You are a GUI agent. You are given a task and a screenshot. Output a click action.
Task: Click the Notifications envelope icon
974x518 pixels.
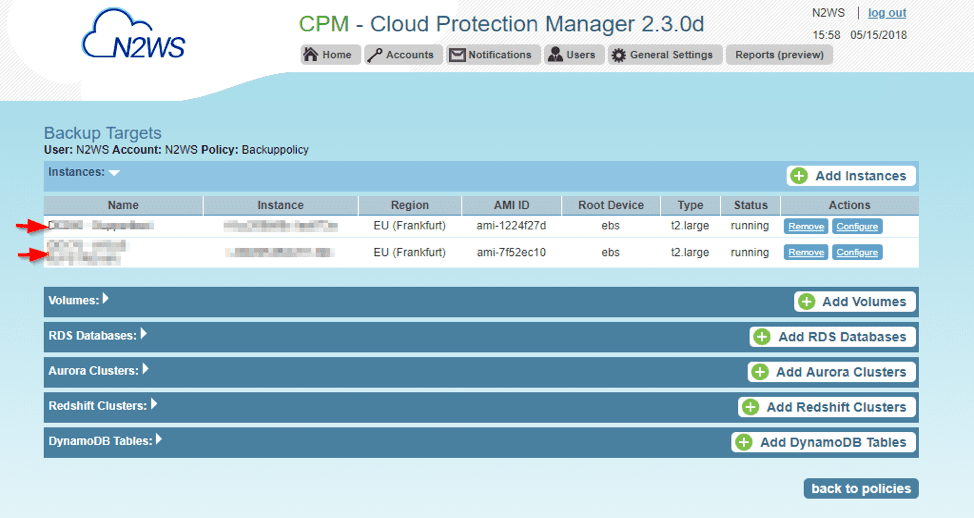coord(457,55)
